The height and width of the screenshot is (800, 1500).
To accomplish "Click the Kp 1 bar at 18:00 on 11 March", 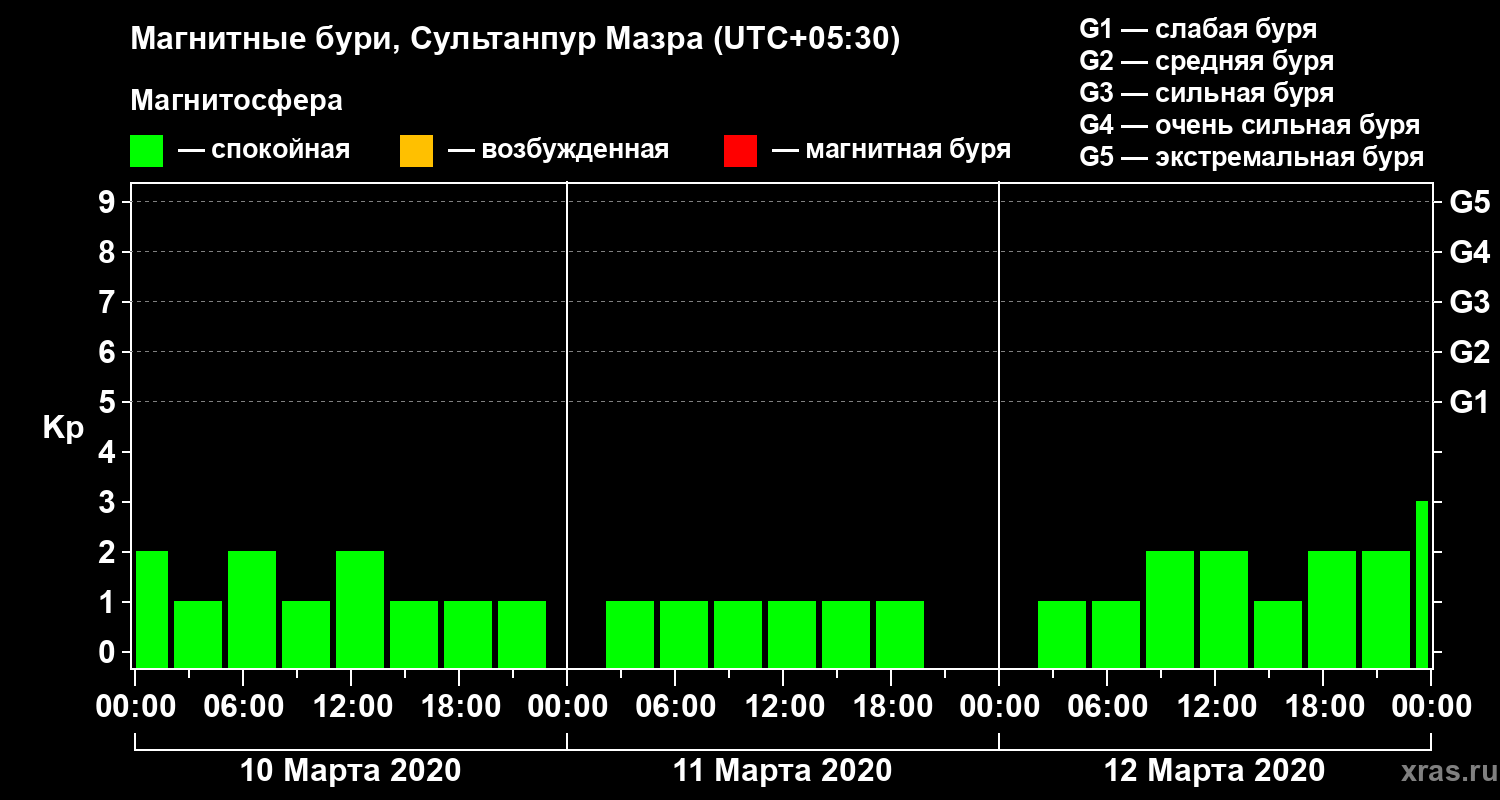I will [x=900, y=634].
